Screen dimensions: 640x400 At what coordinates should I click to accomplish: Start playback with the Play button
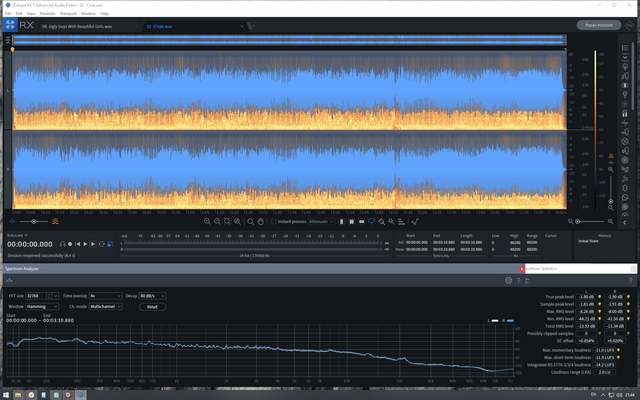point(86,243)
